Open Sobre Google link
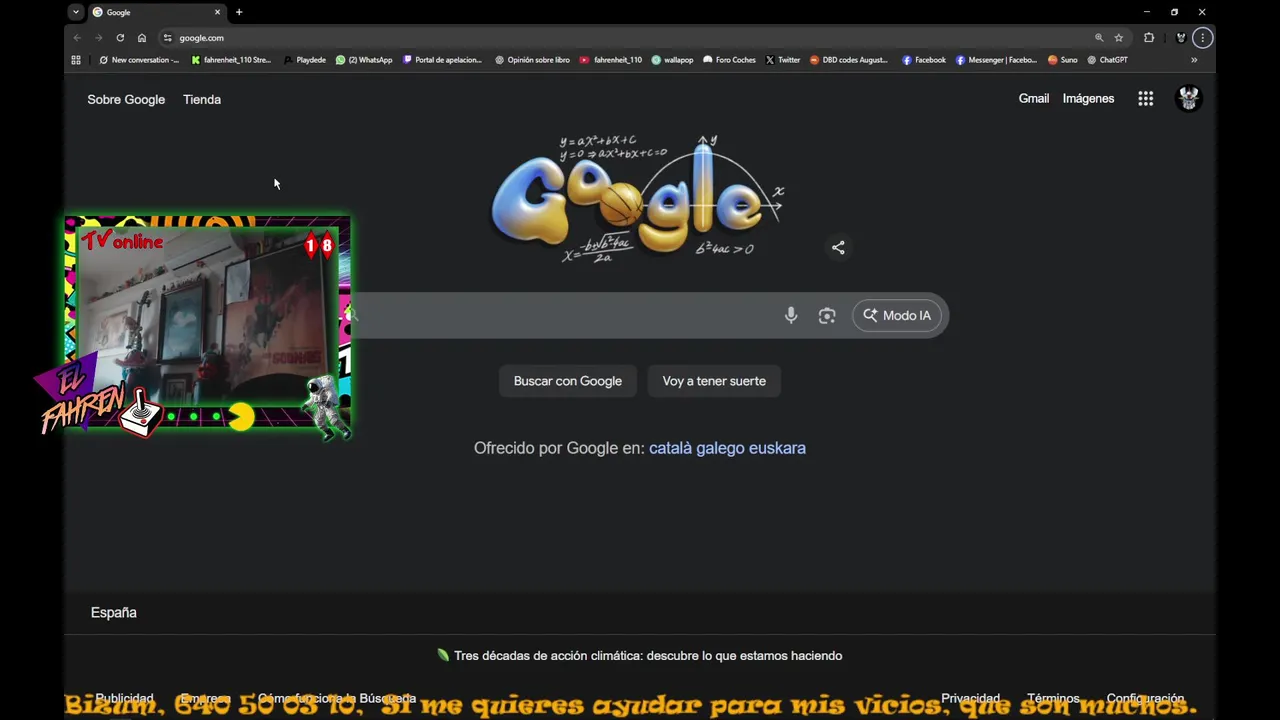 click(126, 99)
